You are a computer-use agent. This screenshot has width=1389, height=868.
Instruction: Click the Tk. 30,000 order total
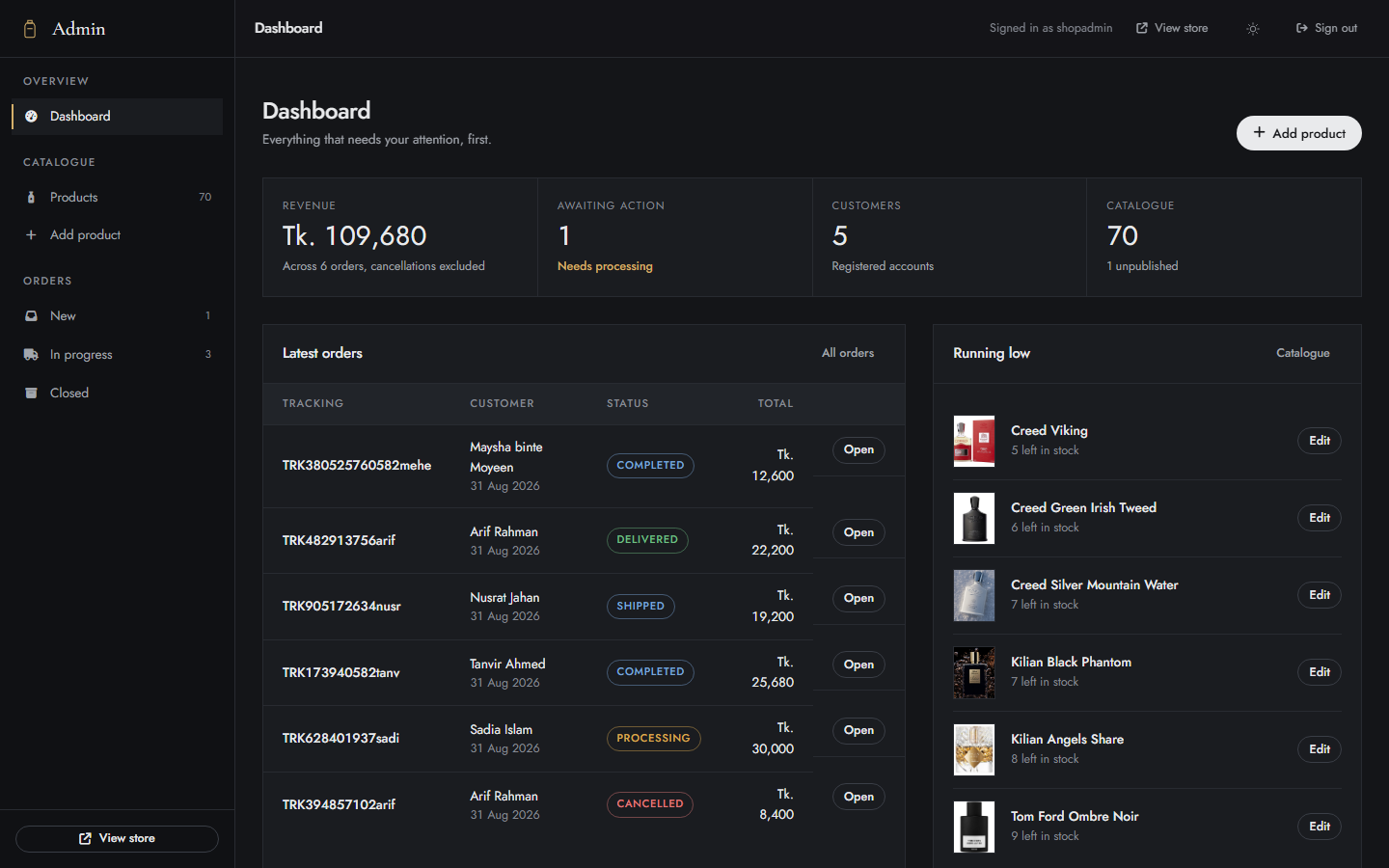click(x=773, y=739)
